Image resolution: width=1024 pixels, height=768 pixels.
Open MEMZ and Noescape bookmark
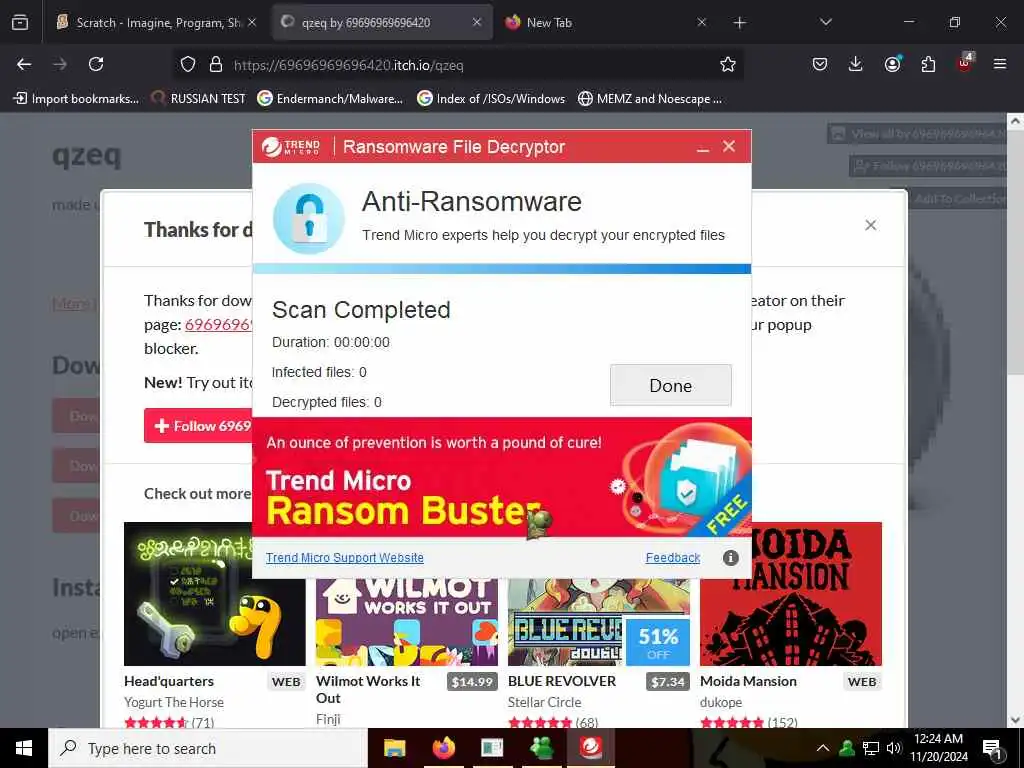(x=650, y=99)
